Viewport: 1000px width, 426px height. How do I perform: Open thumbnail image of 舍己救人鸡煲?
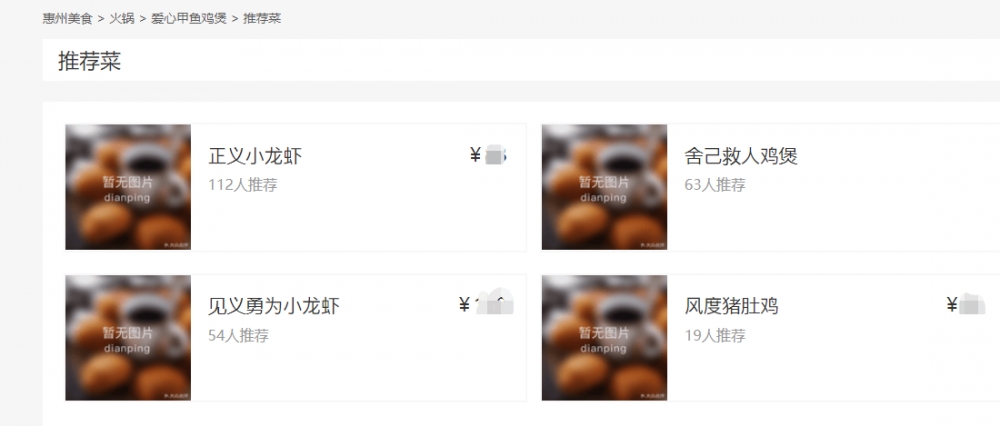(x=605, y=187)
